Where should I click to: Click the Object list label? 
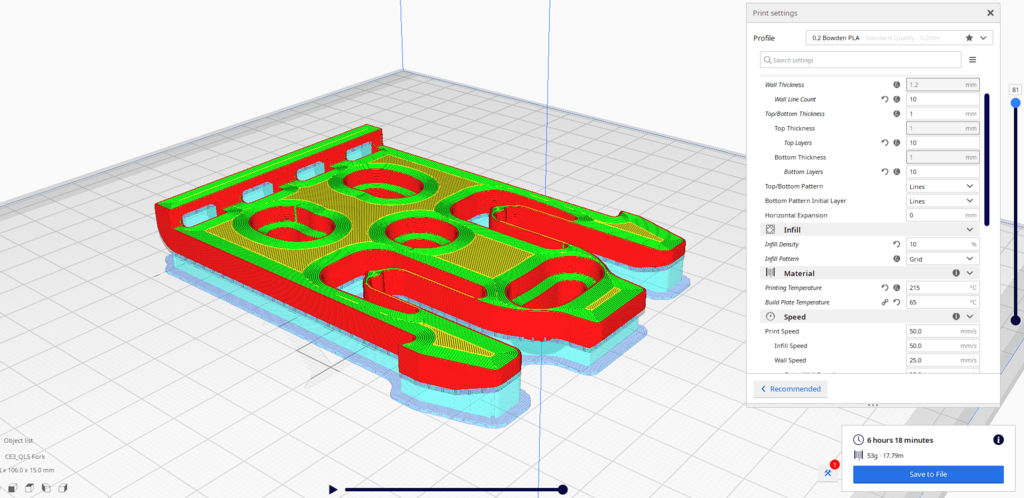pos(18,441)
